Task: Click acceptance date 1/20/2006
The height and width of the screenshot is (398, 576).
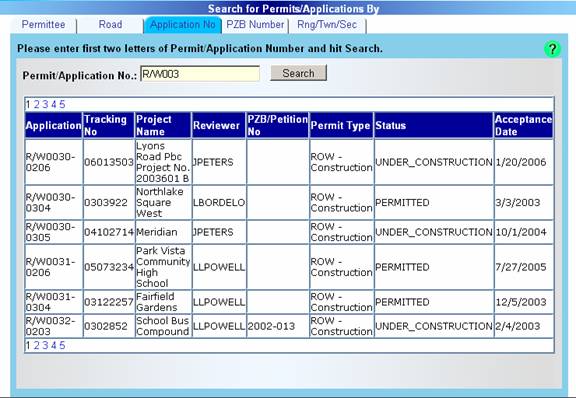Action: pyautogui.click(x=521, y=162)
